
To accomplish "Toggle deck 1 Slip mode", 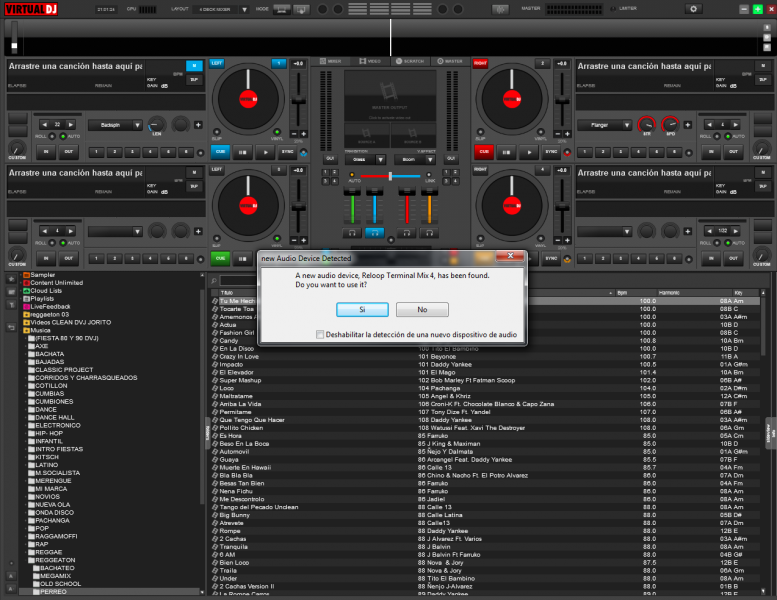I will (217, 132).
